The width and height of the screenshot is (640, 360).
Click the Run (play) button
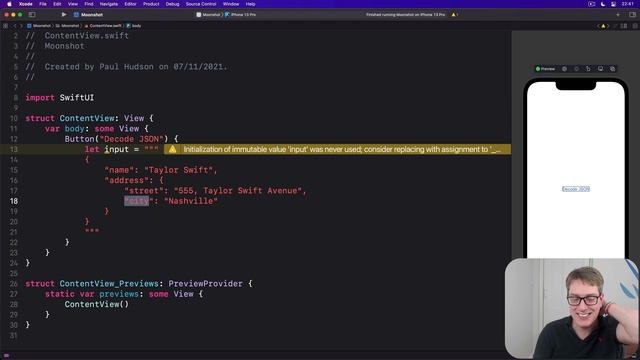coord(64,15)
